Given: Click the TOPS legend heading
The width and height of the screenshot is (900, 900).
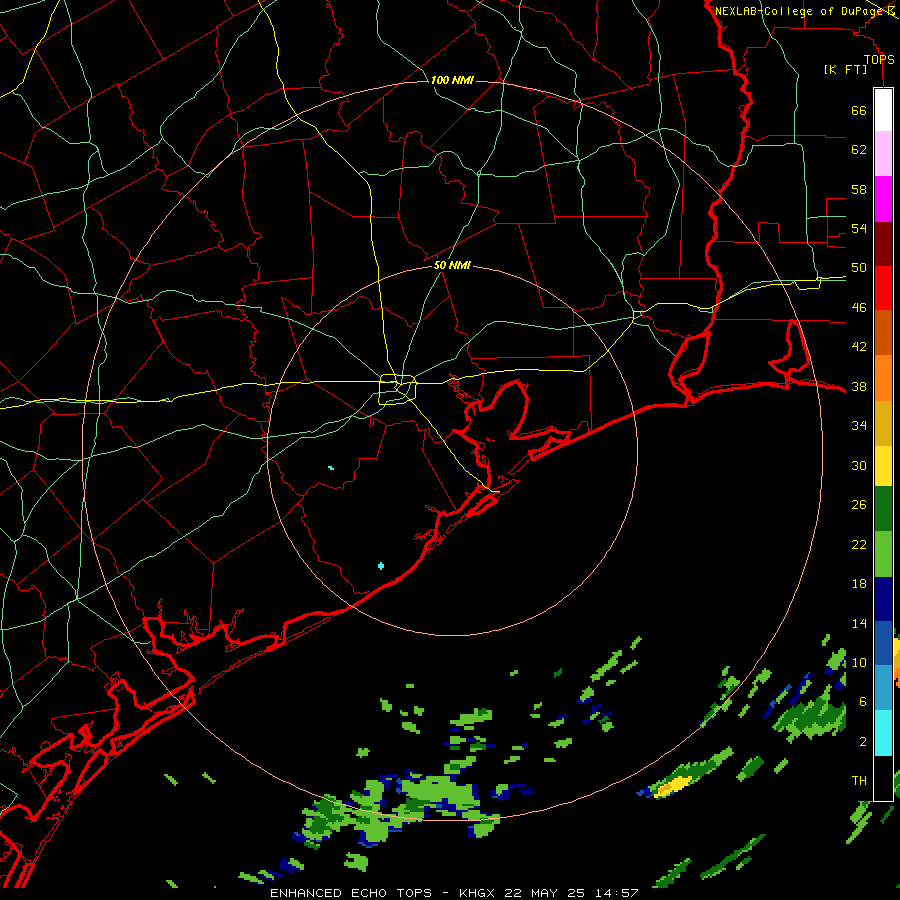Looking at the screenshot, I should (879, 59).
